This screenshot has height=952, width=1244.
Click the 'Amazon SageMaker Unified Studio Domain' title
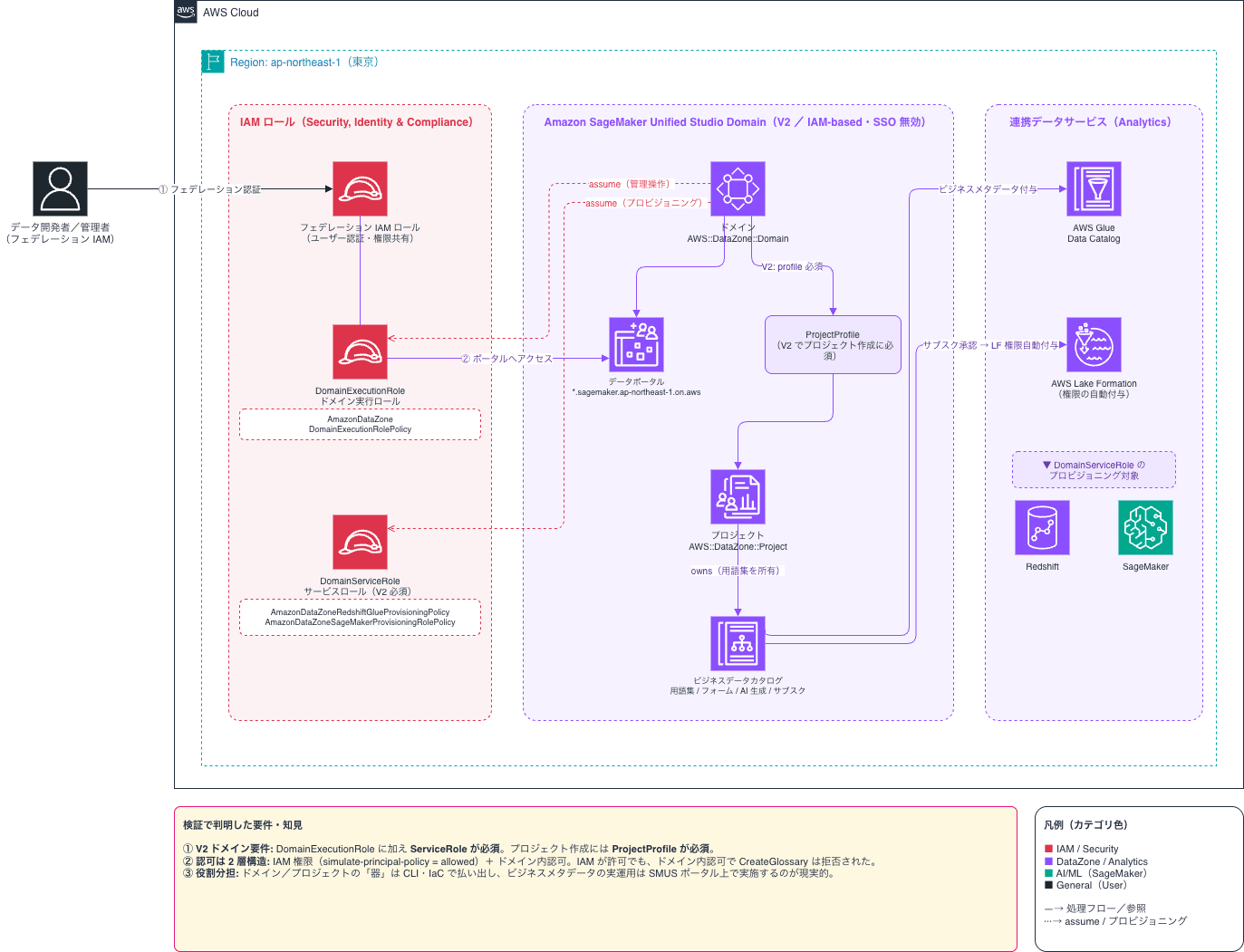pos(735,122)
